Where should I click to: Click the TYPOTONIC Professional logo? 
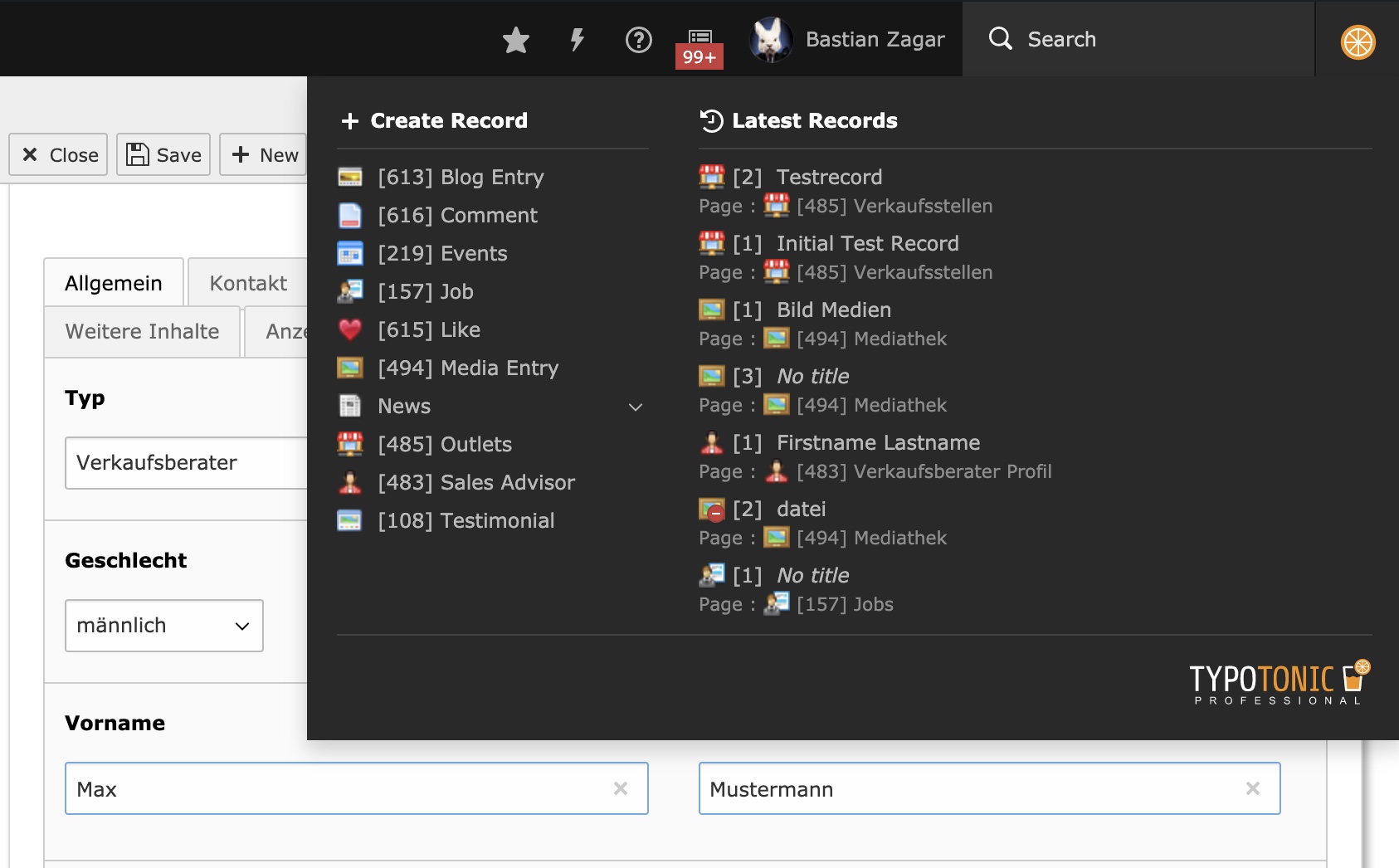tap(1280, 682)
